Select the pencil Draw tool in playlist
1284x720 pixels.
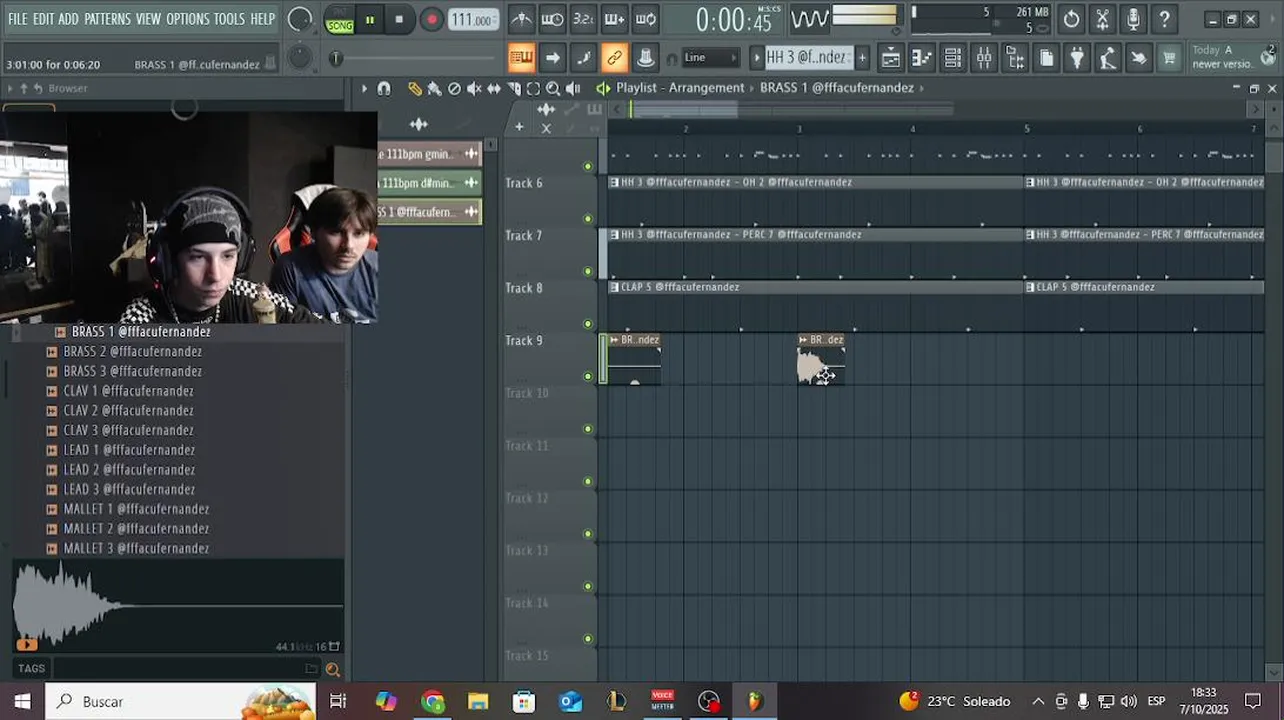[x=415, y=88]
